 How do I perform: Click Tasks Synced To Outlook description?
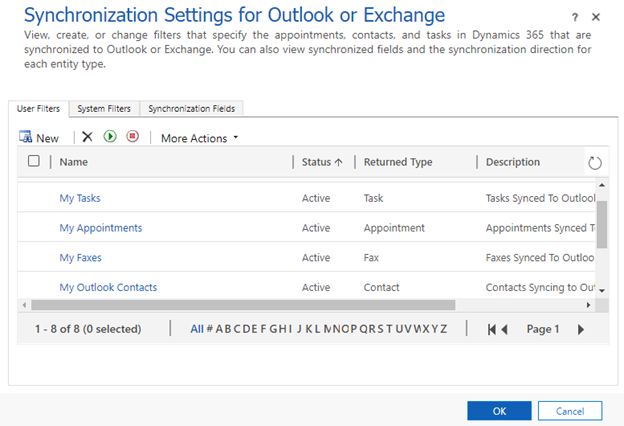[540, 198]
